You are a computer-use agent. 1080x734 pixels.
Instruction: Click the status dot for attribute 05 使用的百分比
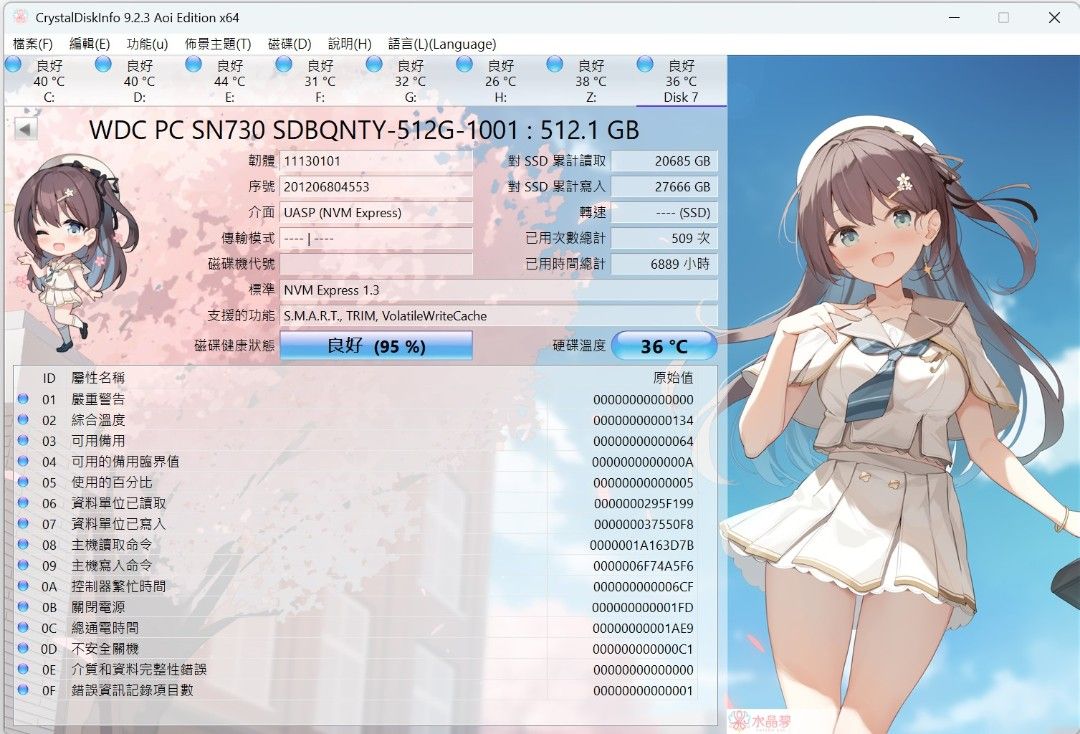tap(23, 482)
